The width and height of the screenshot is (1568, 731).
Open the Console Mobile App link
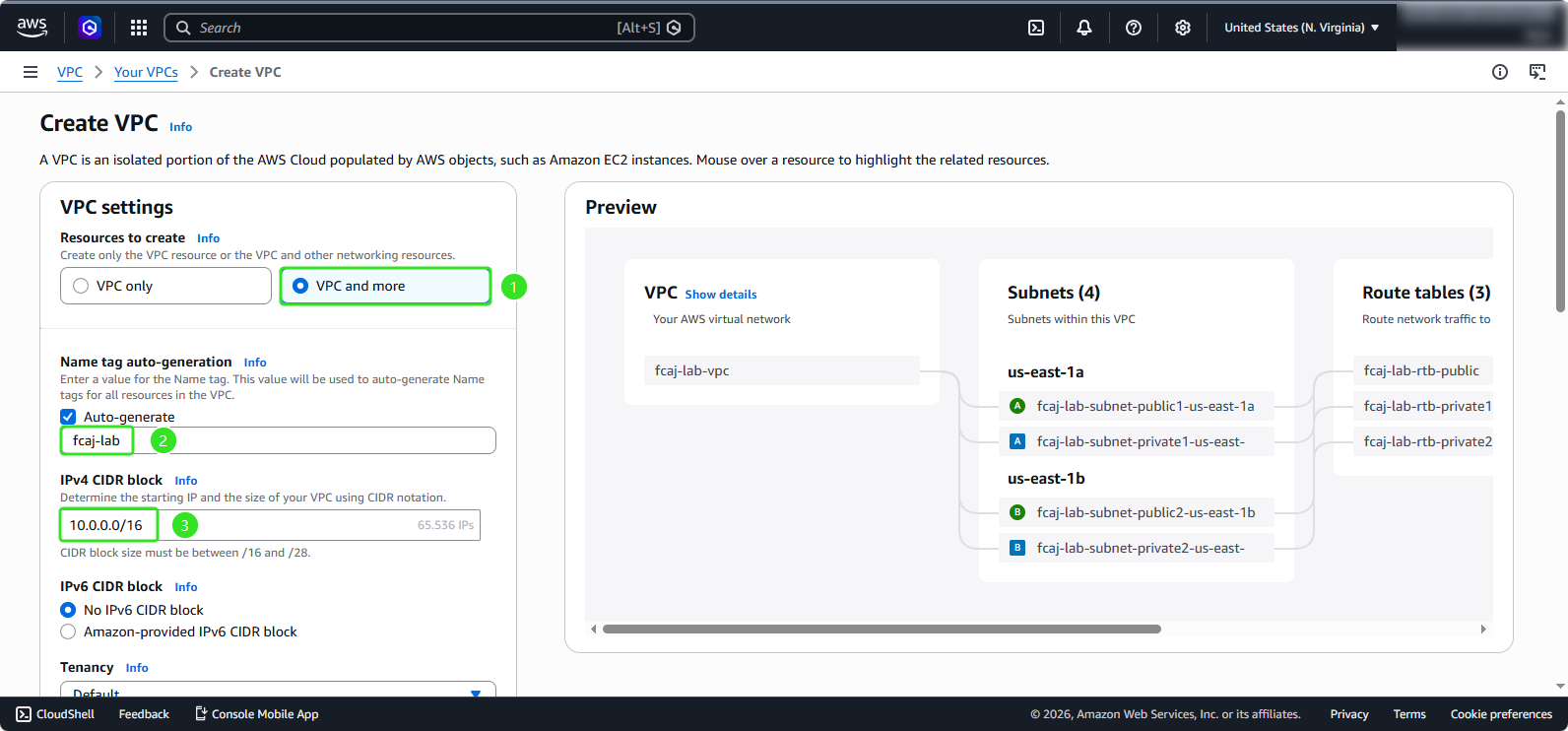tap(256, 714)
